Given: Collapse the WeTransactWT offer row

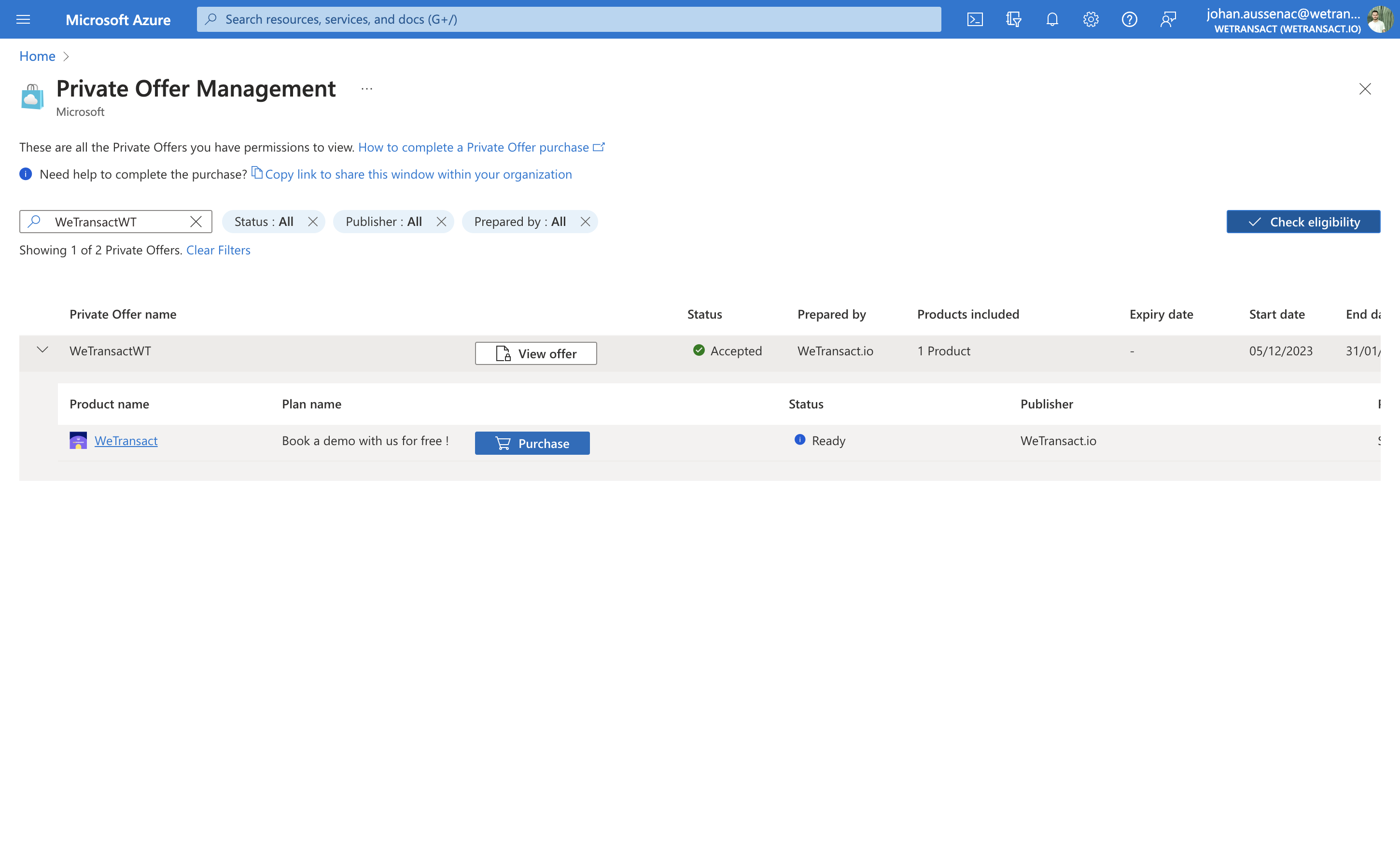Looking at the screenshot, I should (x=42, y=350).
